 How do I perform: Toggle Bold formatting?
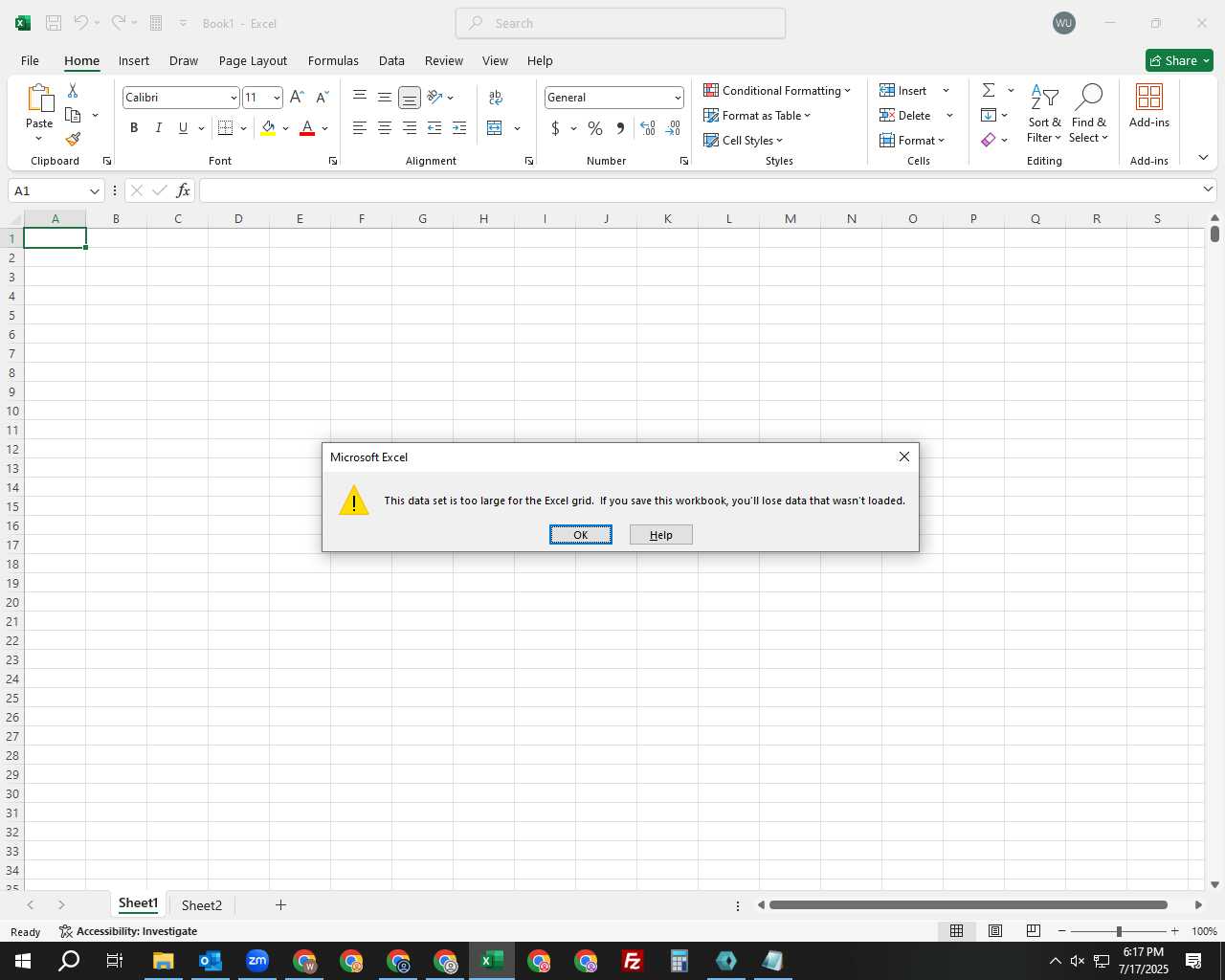(x=134, y=128)
